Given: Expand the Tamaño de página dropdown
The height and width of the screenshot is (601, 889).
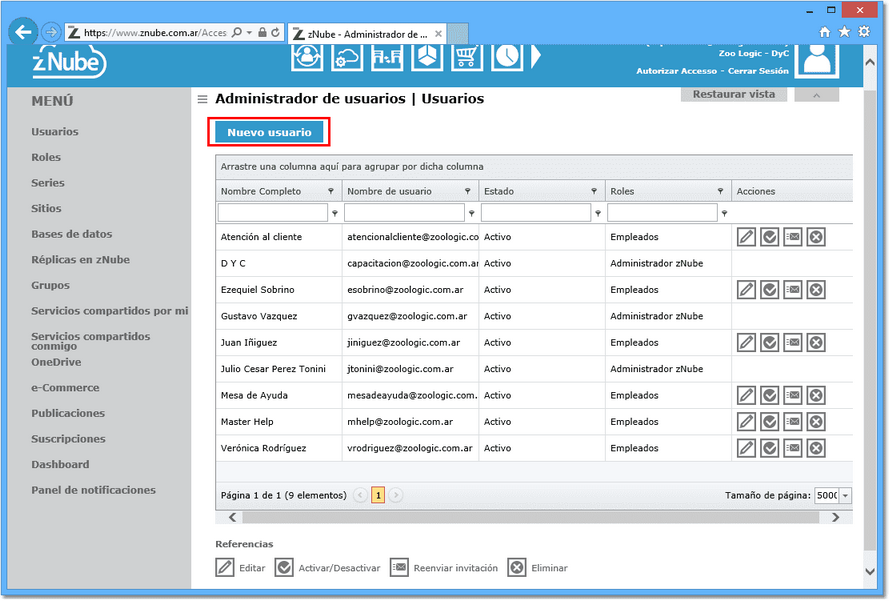Looking at the screenshot, I should pyautogui.click(x=845, y=496).
